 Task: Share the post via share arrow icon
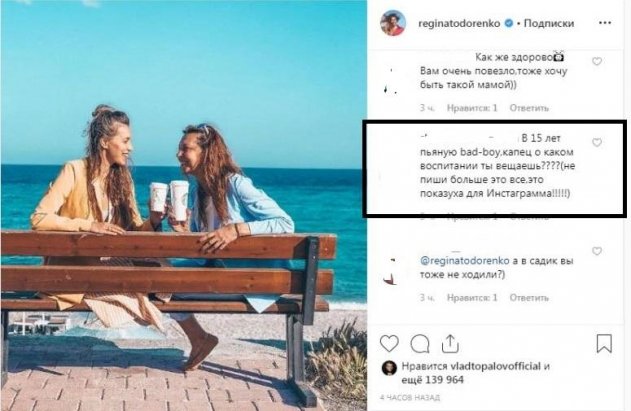(451, 343)
